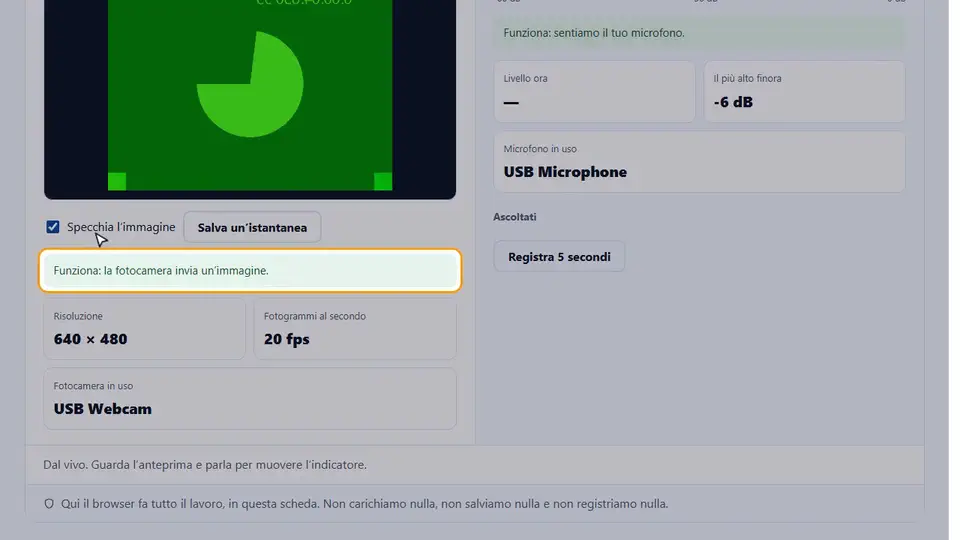Click the Il più alto finora label
960x540 pixels.
(x=748, y=78)
